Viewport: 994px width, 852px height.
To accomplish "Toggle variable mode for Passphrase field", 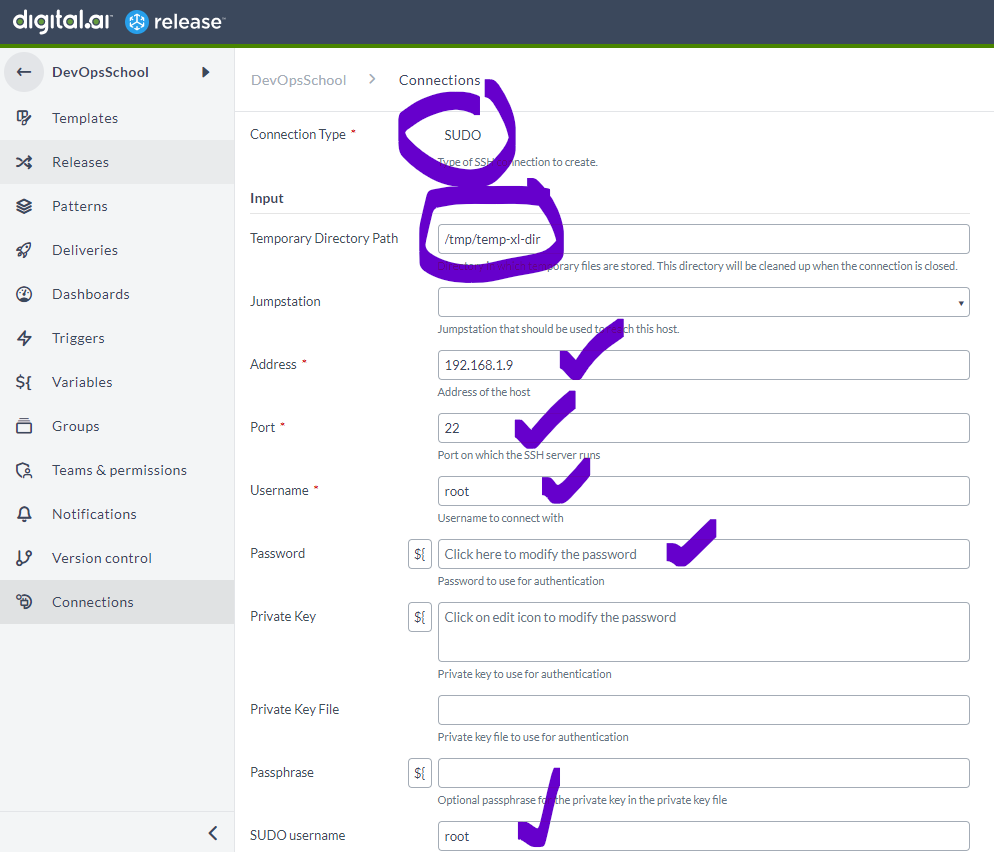I will 420,773.
